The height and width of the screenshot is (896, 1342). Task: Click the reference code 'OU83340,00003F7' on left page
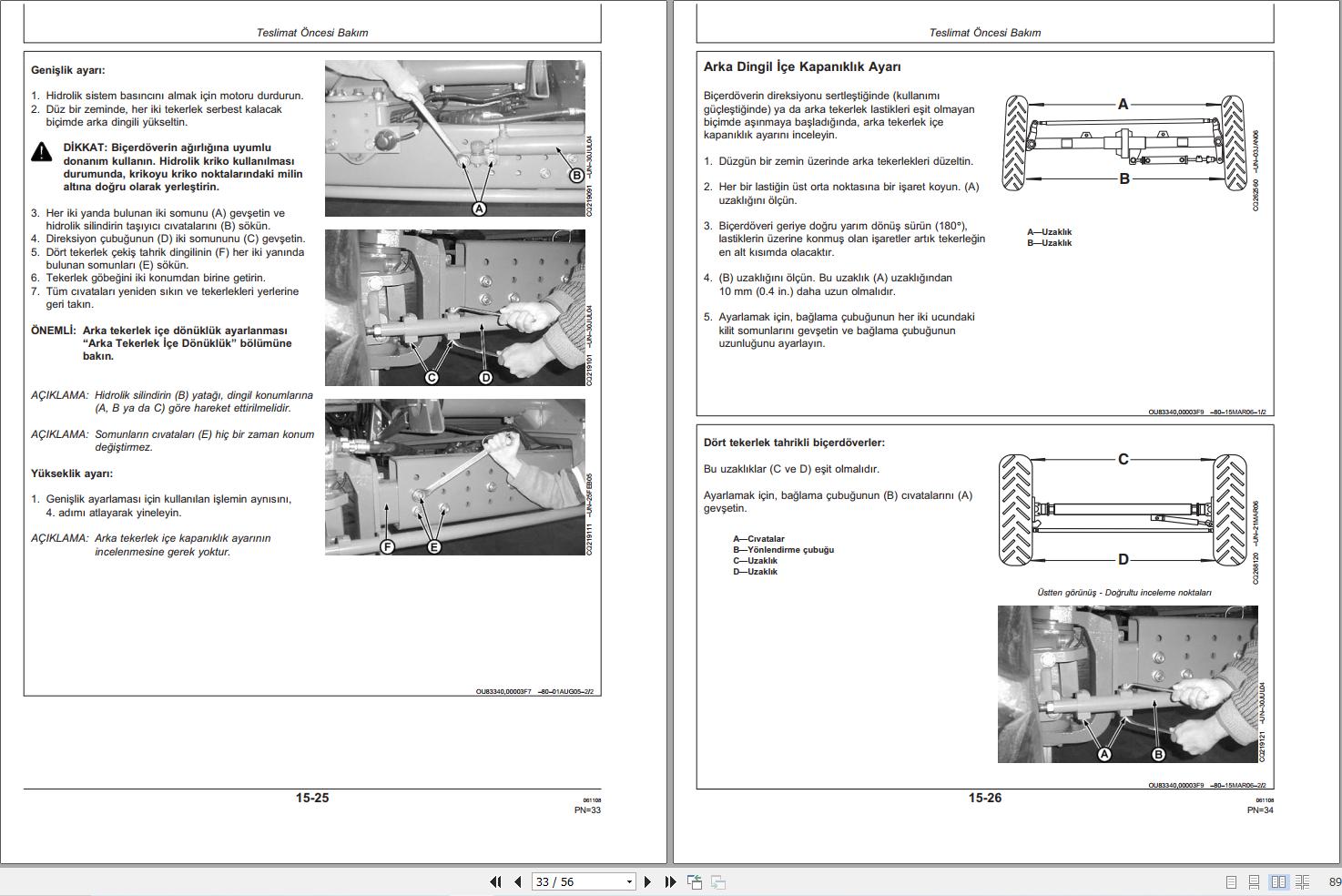pyautogui.click(x=503, y=691)
